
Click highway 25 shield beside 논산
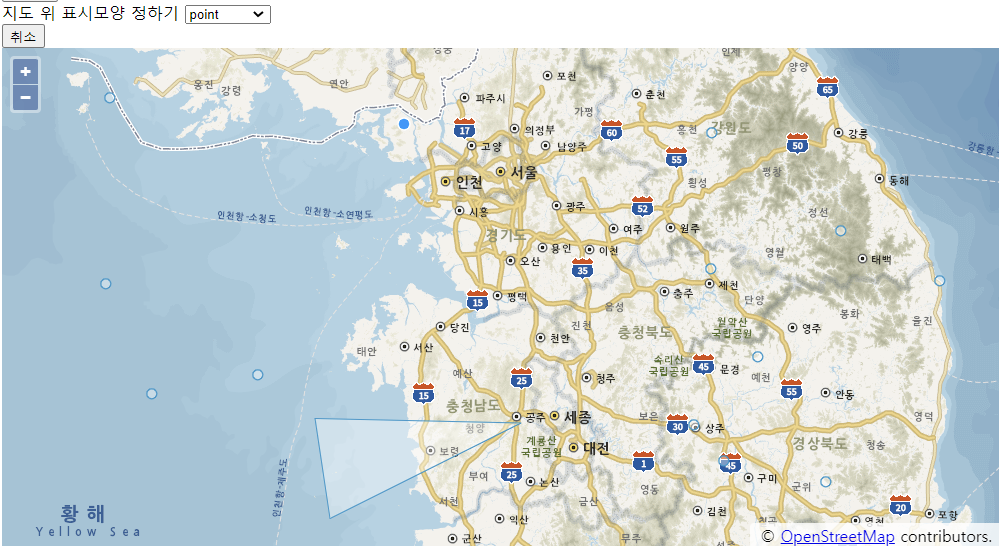[511, 472]
